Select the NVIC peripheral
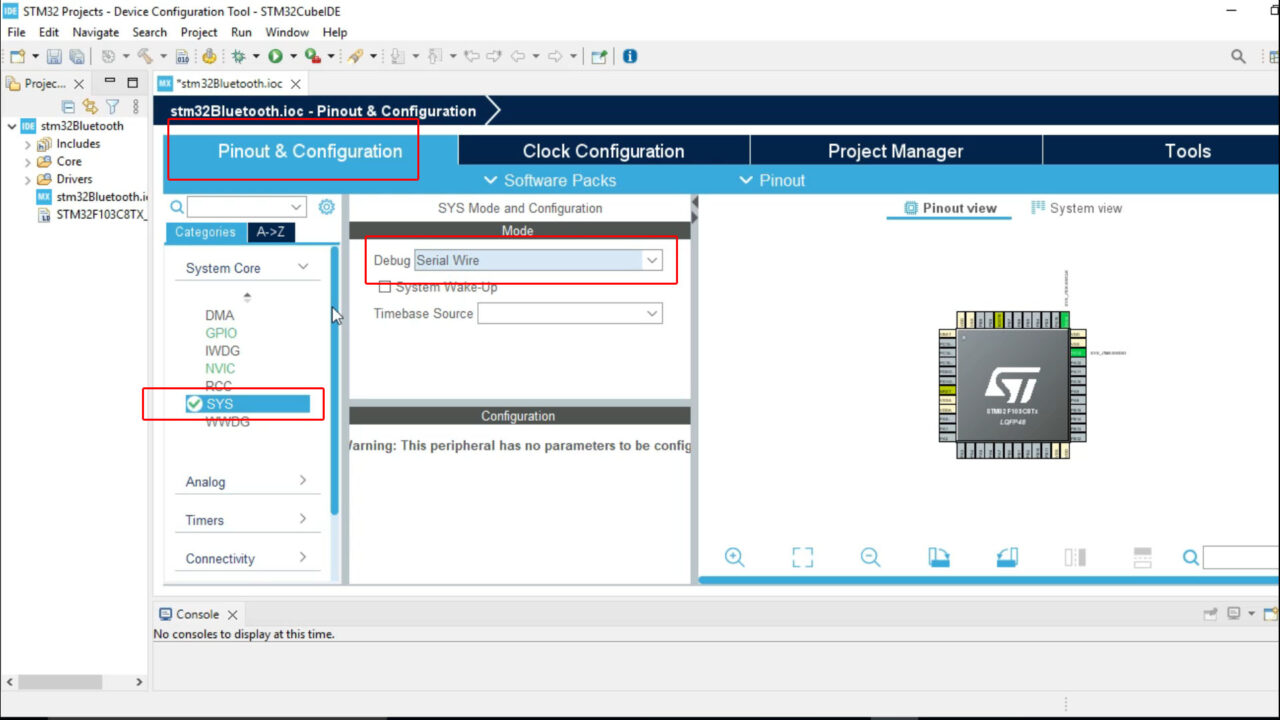 [220, 369]
